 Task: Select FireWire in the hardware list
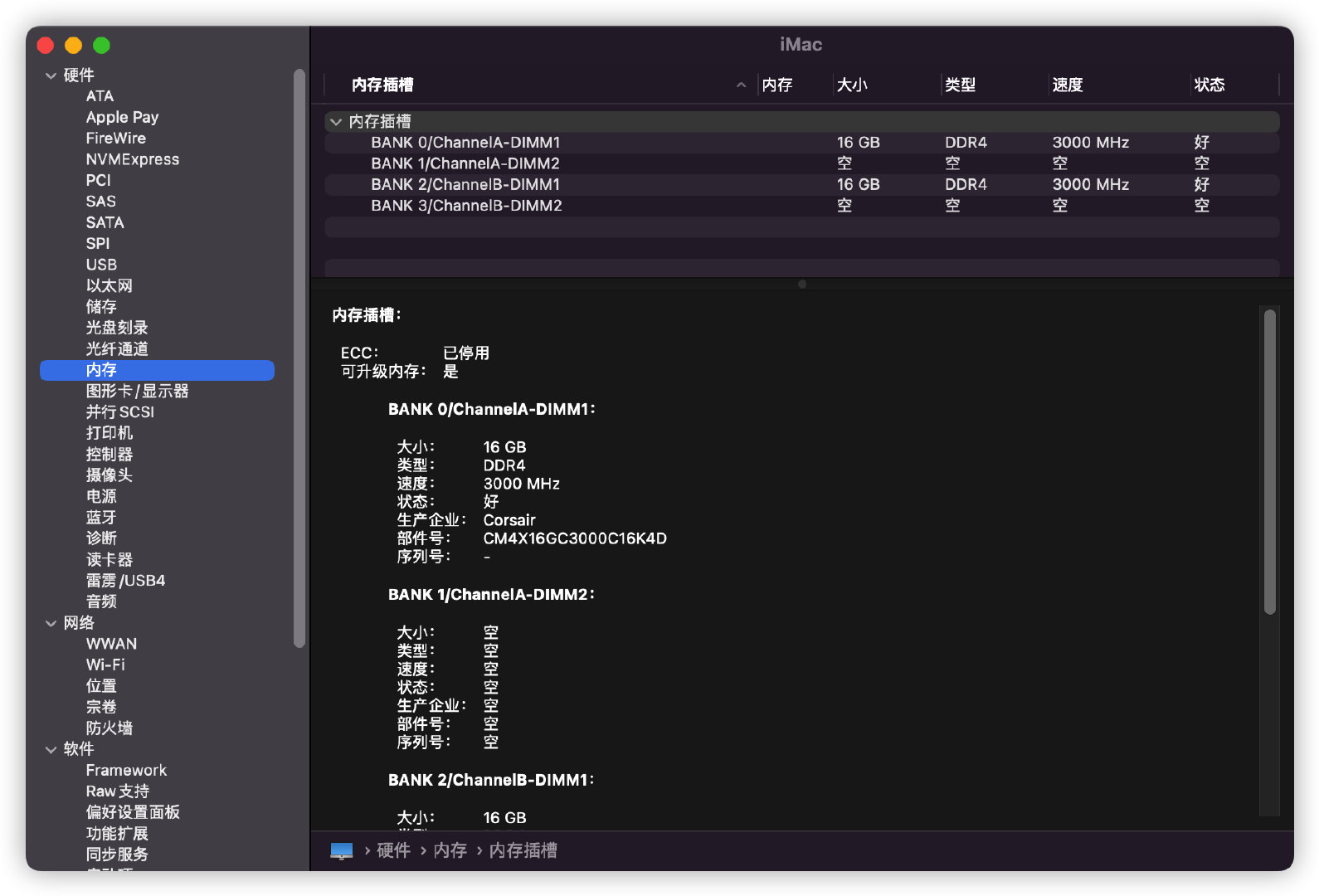coord(115,139)
